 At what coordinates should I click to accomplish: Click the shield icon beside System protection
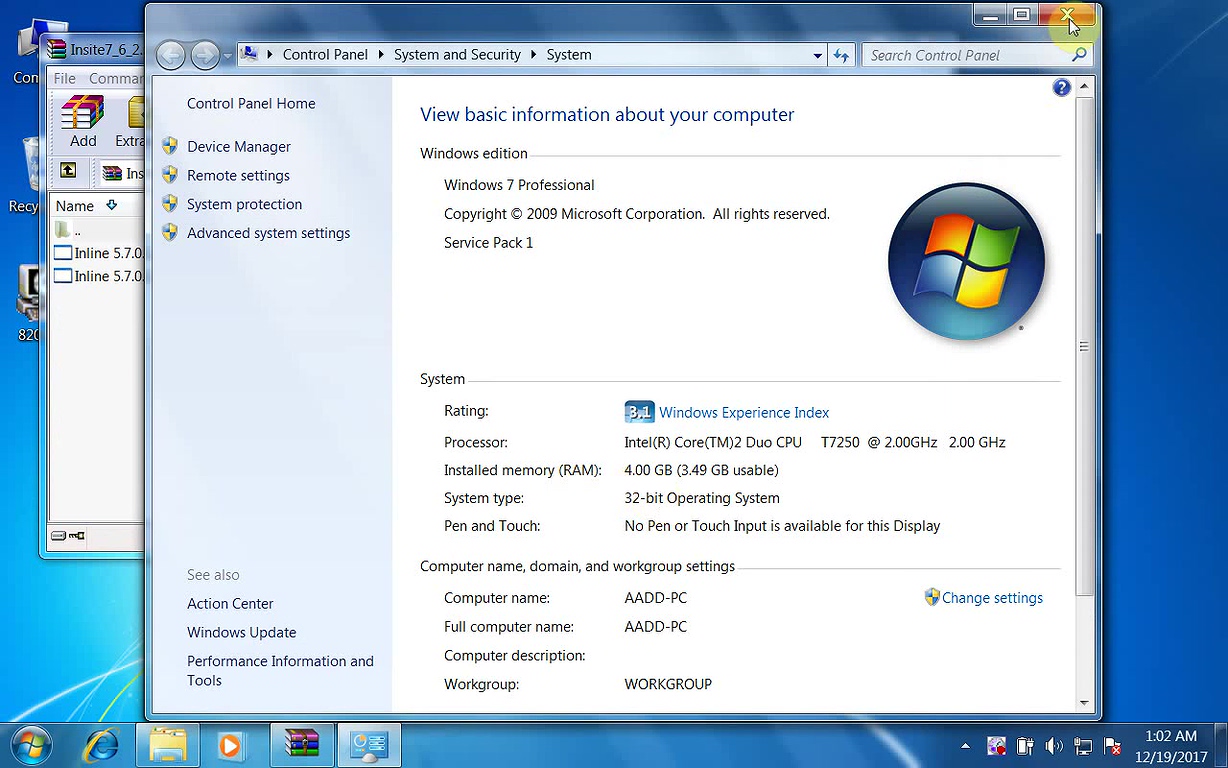point(170,204)
